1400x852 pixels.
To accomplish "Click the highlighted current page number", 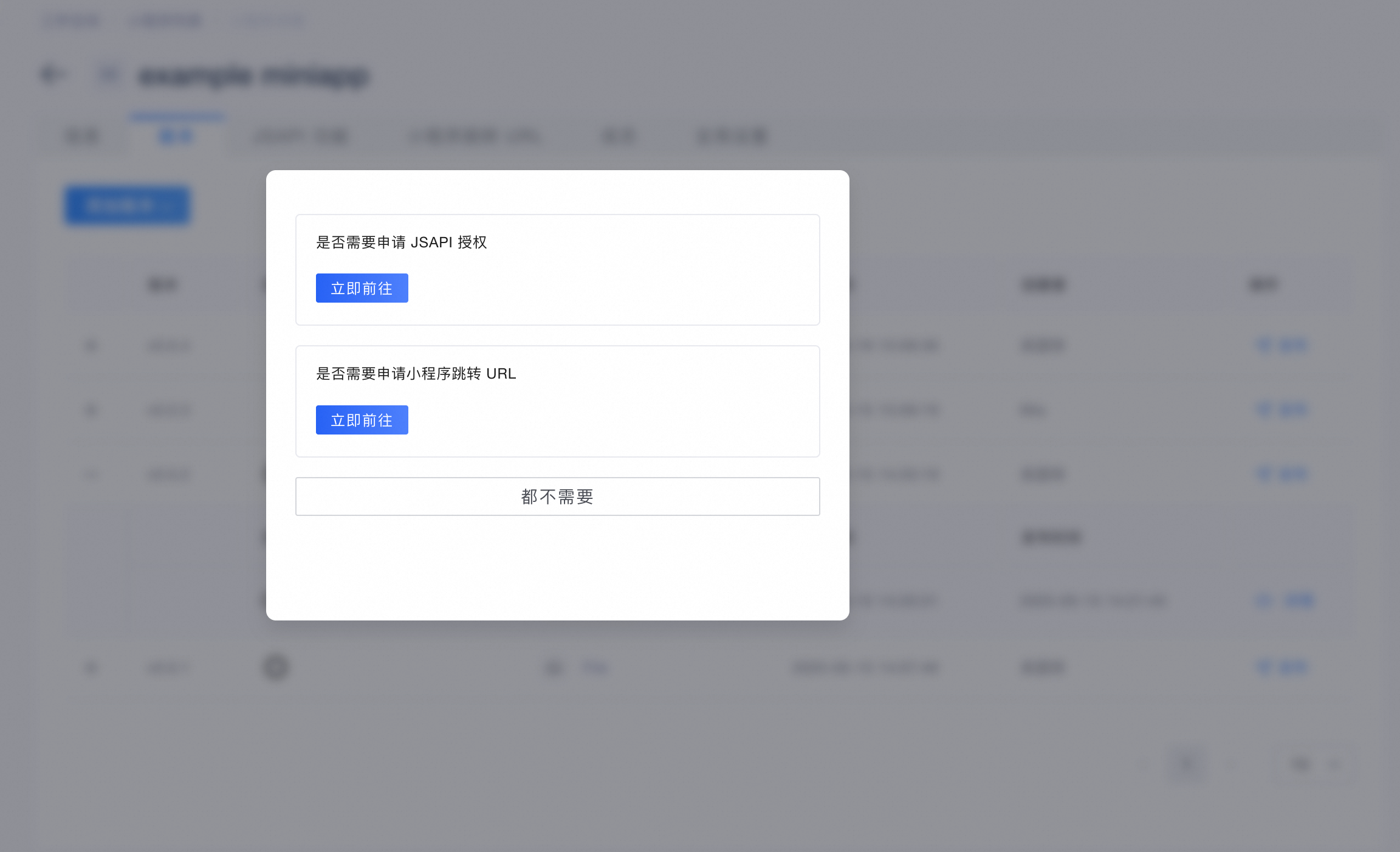I will 1186,763.
